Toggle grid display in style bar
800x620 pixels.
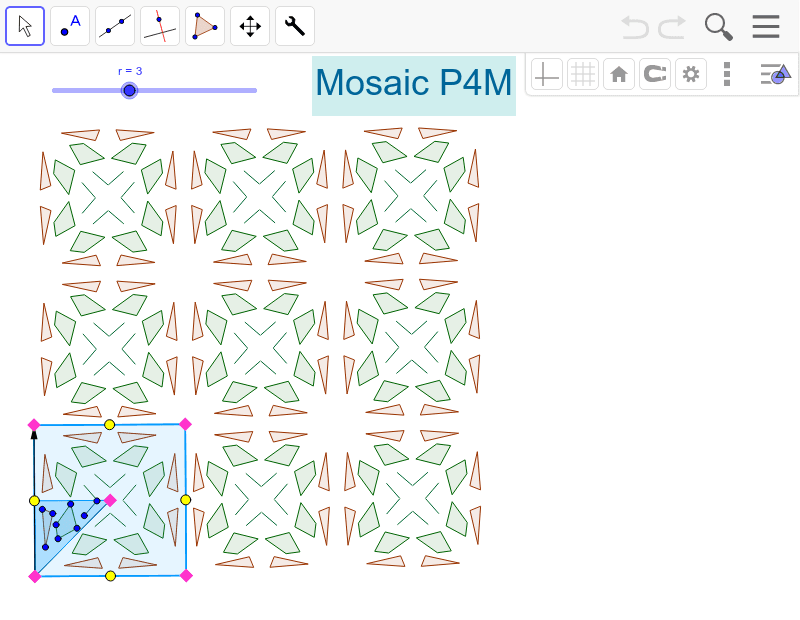(583, 75)
